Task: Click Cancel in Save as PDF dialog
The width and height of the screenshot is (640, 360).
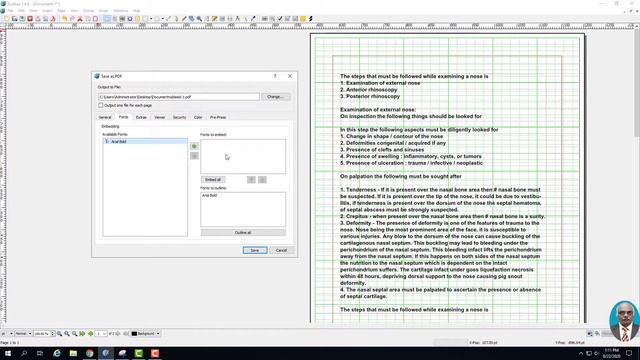Action: tap(281, 250)
